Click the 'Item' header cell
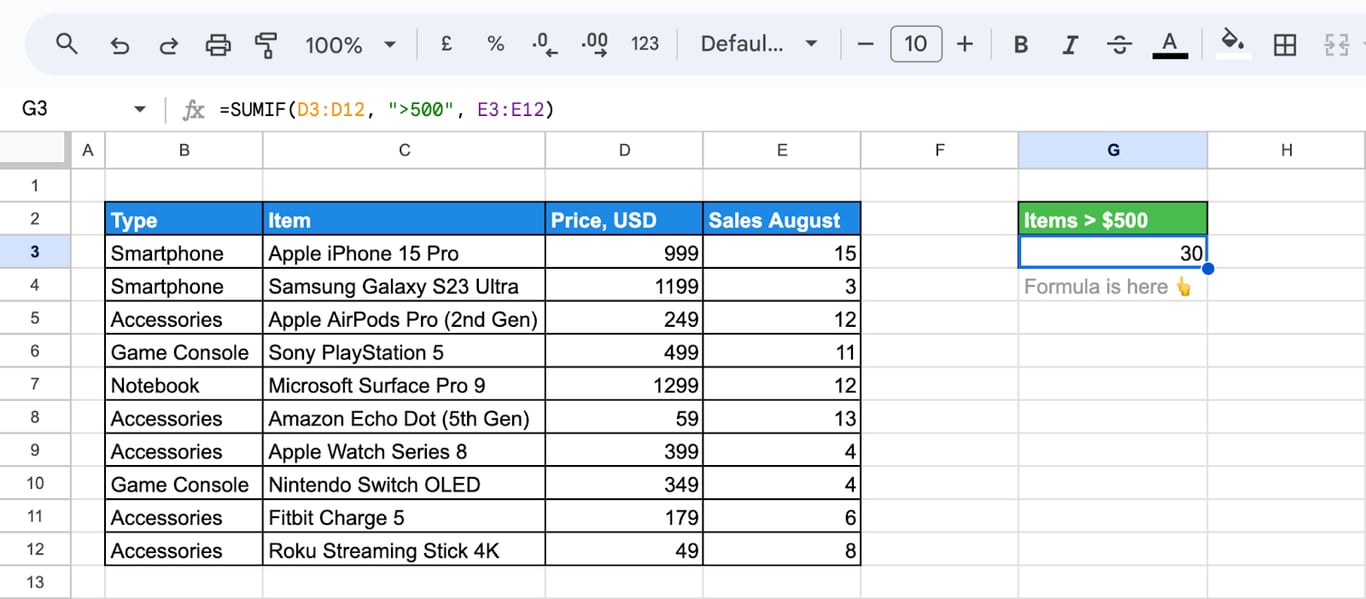Screen dimensions: 1366x599 tap(404, 219)
